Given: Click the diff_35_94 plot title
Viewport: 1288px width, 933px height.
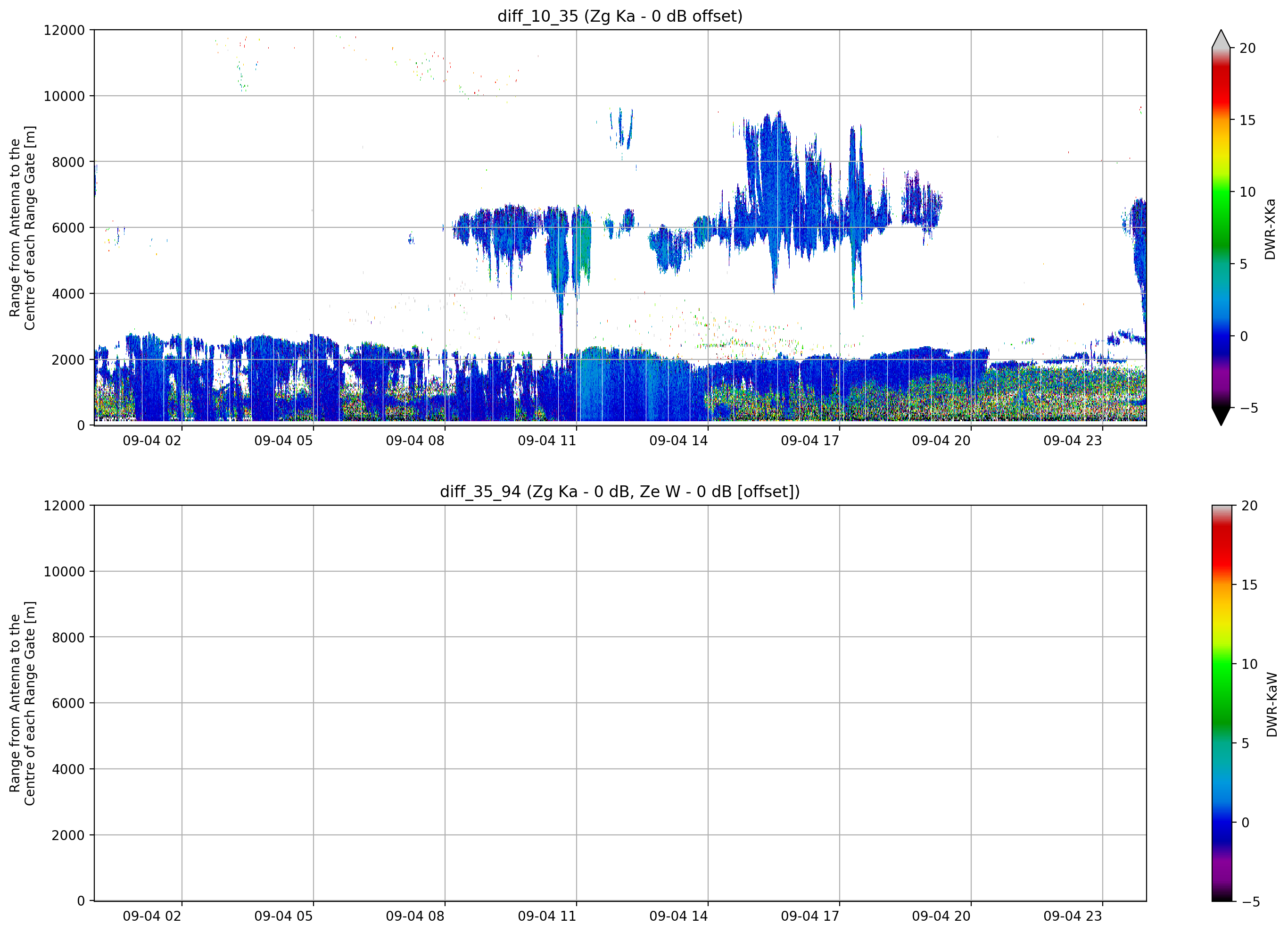Looking at the screenshot, I should coord(619,491).
